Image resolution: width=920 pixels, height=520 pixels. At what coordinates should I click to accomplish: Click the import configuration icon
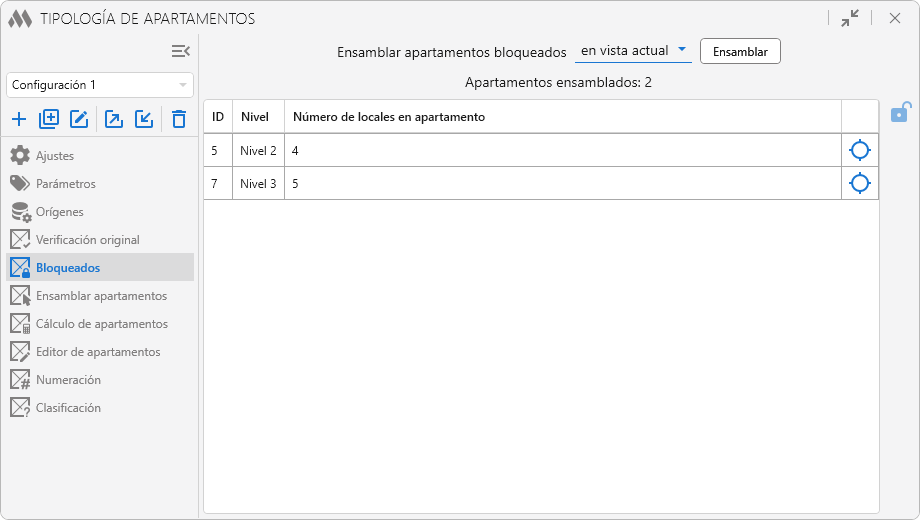pyautogui.click(x=144, y=120)
